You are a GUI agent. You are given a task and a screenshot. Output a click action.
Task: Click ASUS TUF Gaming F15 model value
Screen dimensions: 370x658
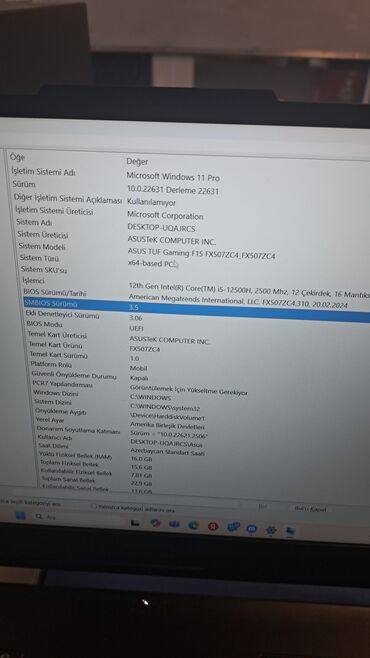click(x=202, y=253)
